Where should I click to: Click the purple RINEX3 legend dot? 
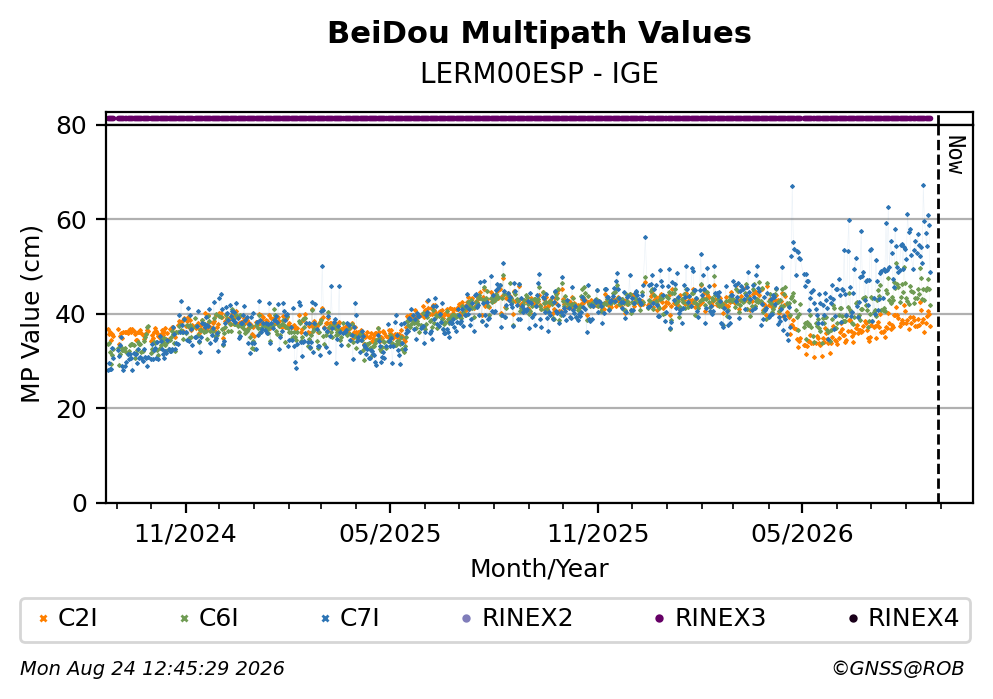(x=659, y=619)
